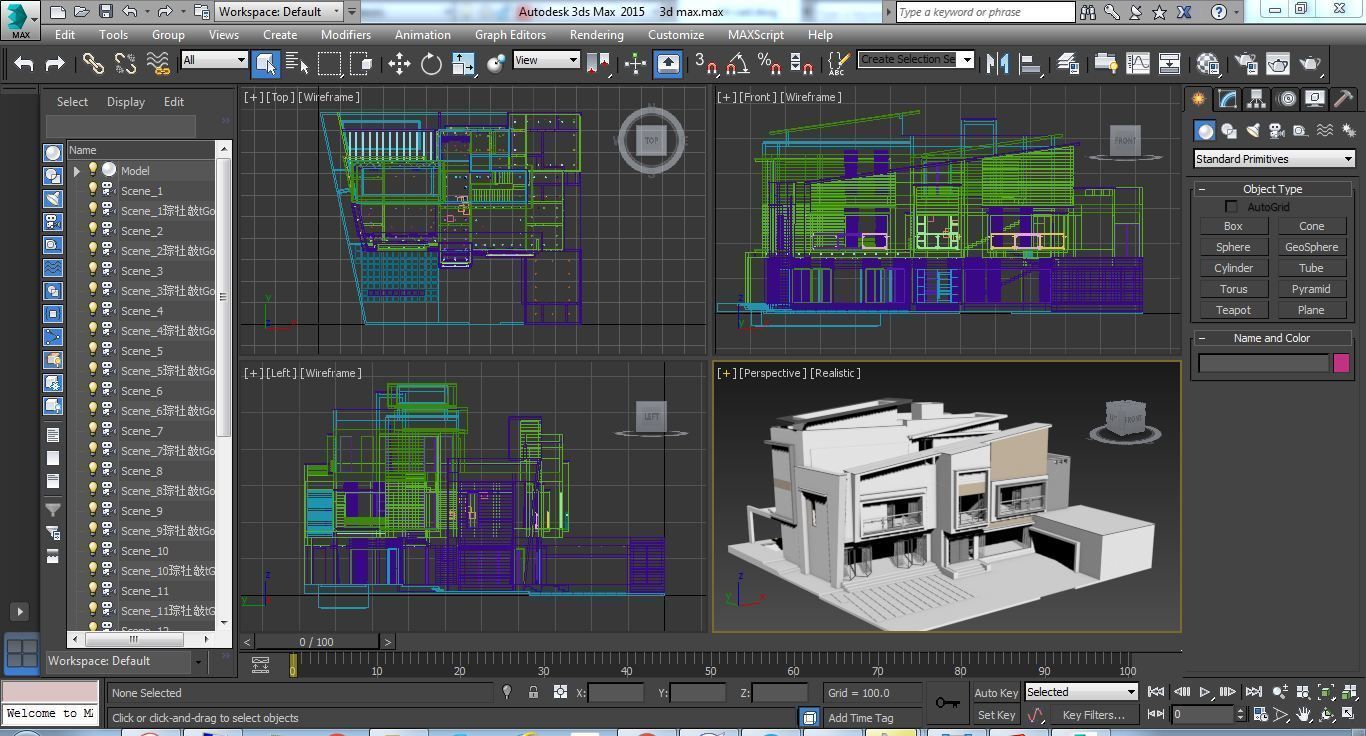The image size is (1366, 736).
Task: Click the Key Filters button
Action: [x=1093, y=715]
